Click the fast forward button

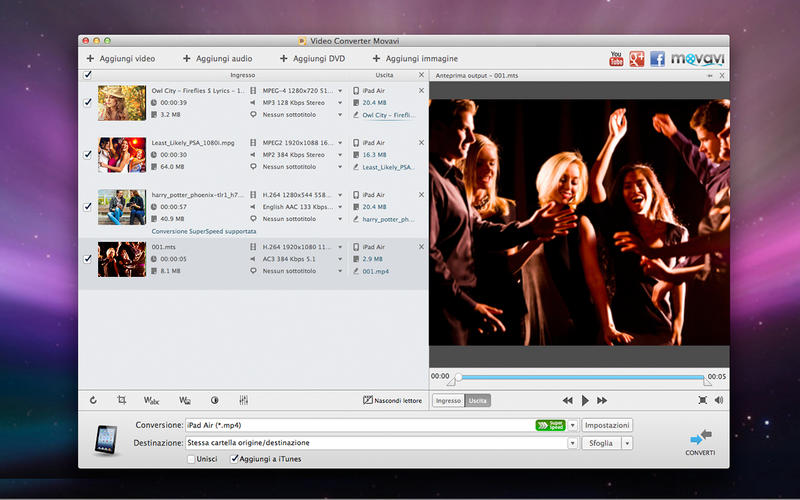(602, 401)
